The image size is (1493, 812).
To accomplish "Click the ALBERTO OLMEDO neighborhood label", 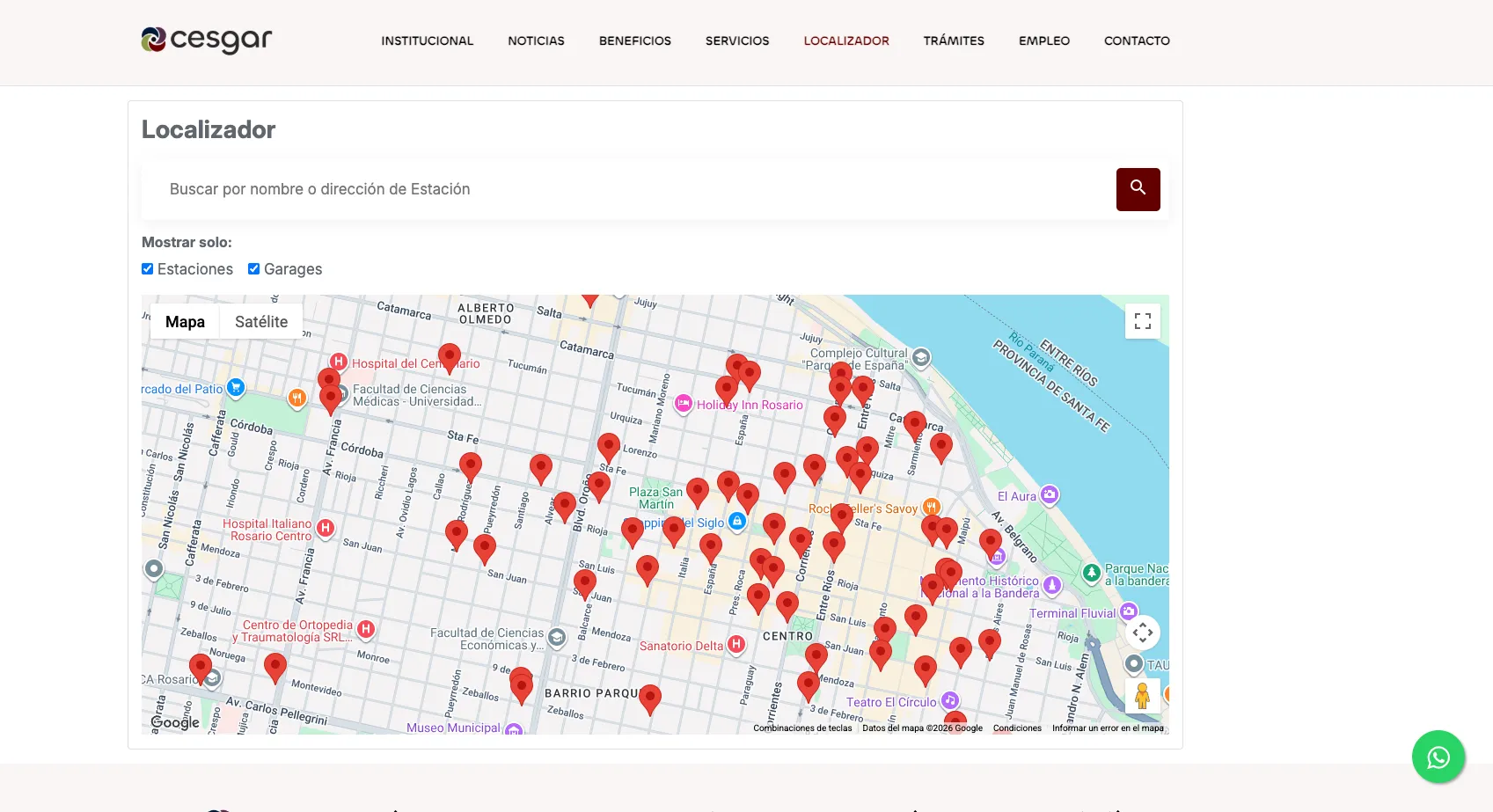I will tap(486, 314).
